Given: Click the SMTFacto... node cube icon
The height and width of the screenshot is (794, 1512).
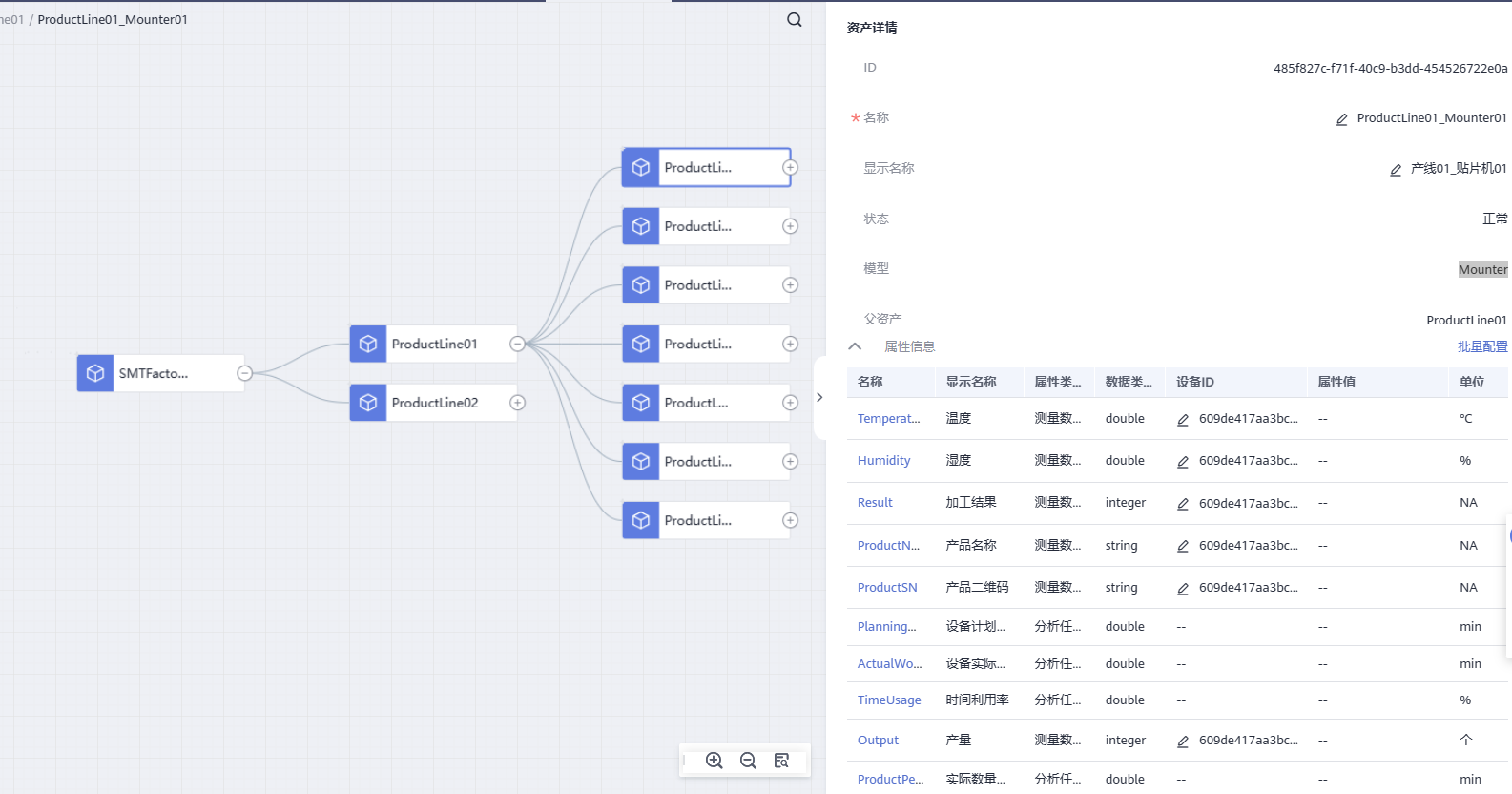Looking at the screenshot, I should (x=95, y=373).
